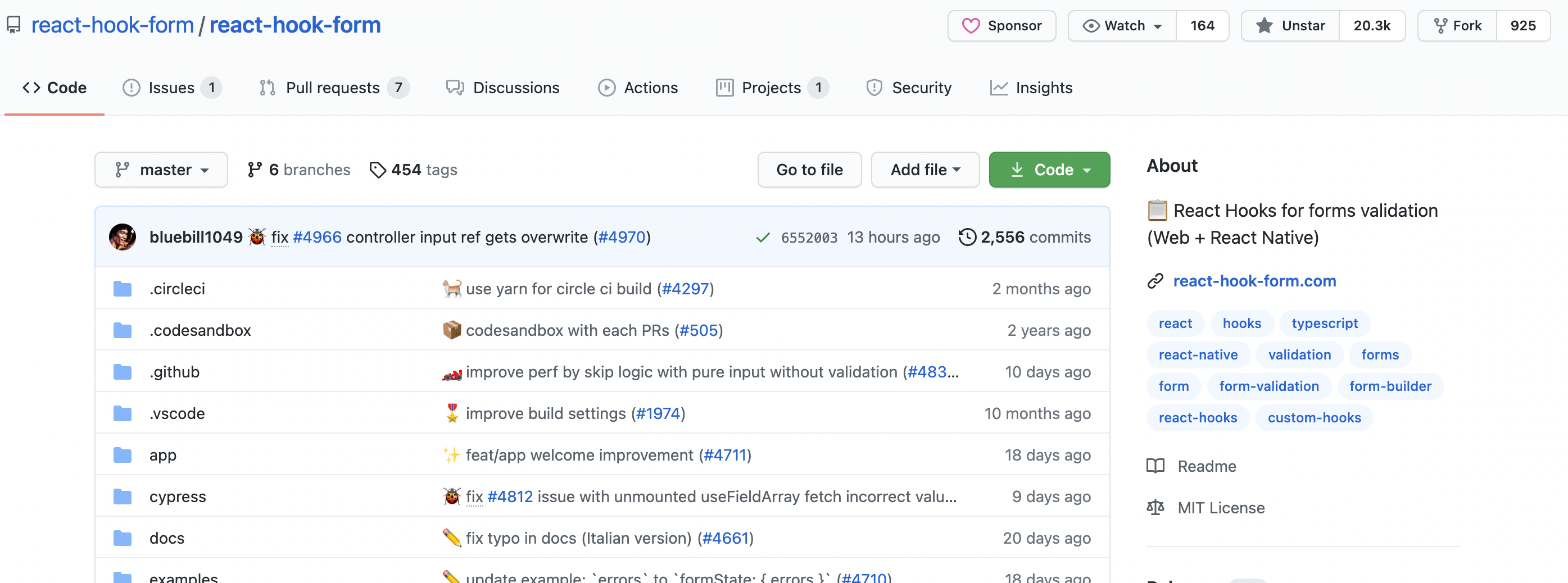
Task: Click the Sponsor heart icon
Action: 970,26
